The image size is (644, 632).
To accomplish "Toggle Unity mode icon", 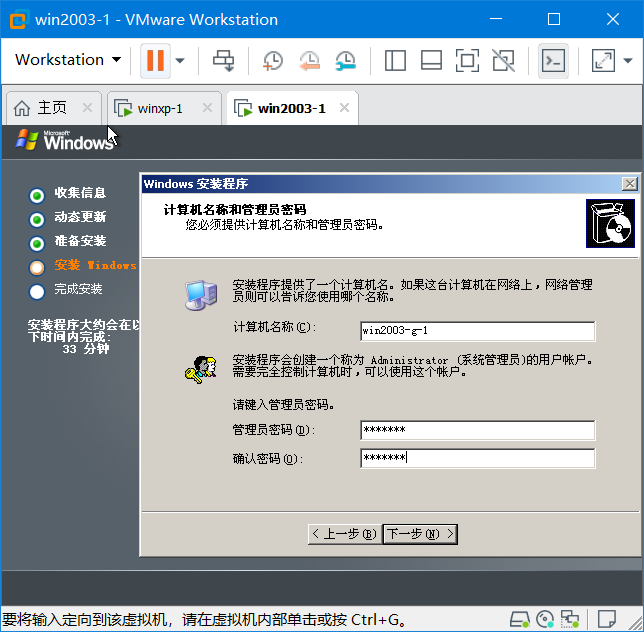I will 504,61.
